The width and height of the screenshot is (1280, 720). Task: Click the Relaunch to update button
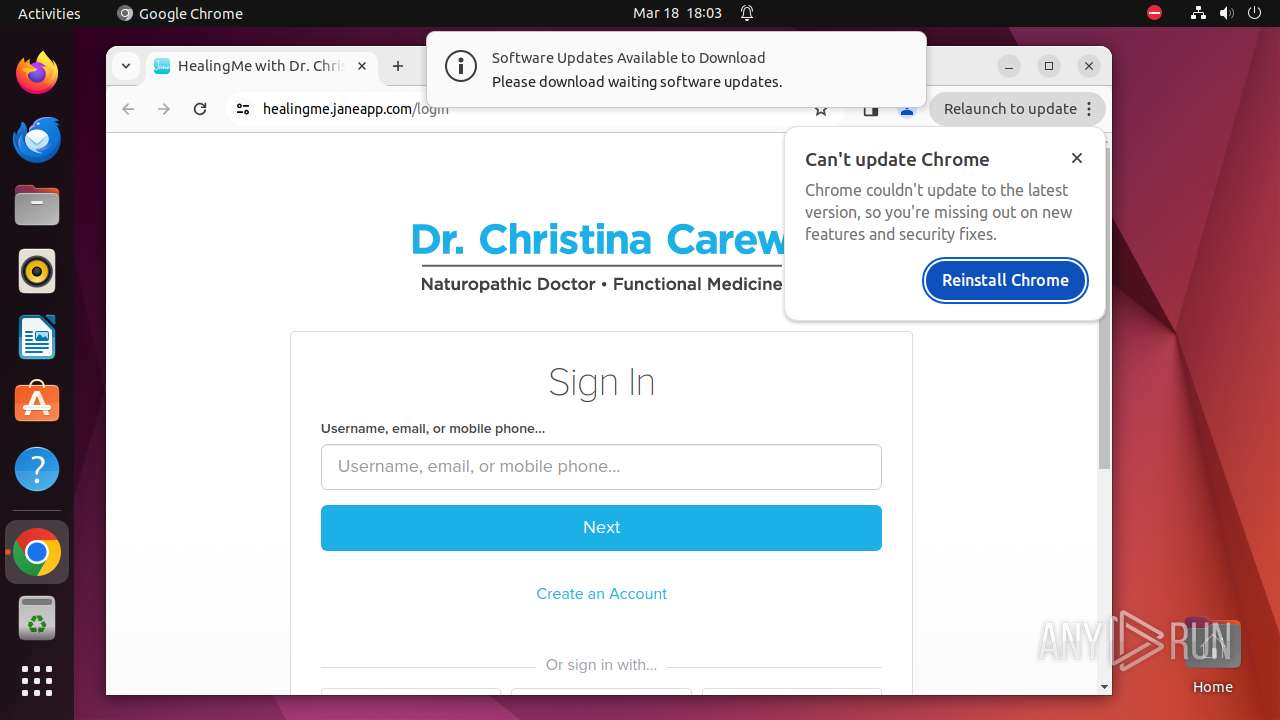(1017, 109)
